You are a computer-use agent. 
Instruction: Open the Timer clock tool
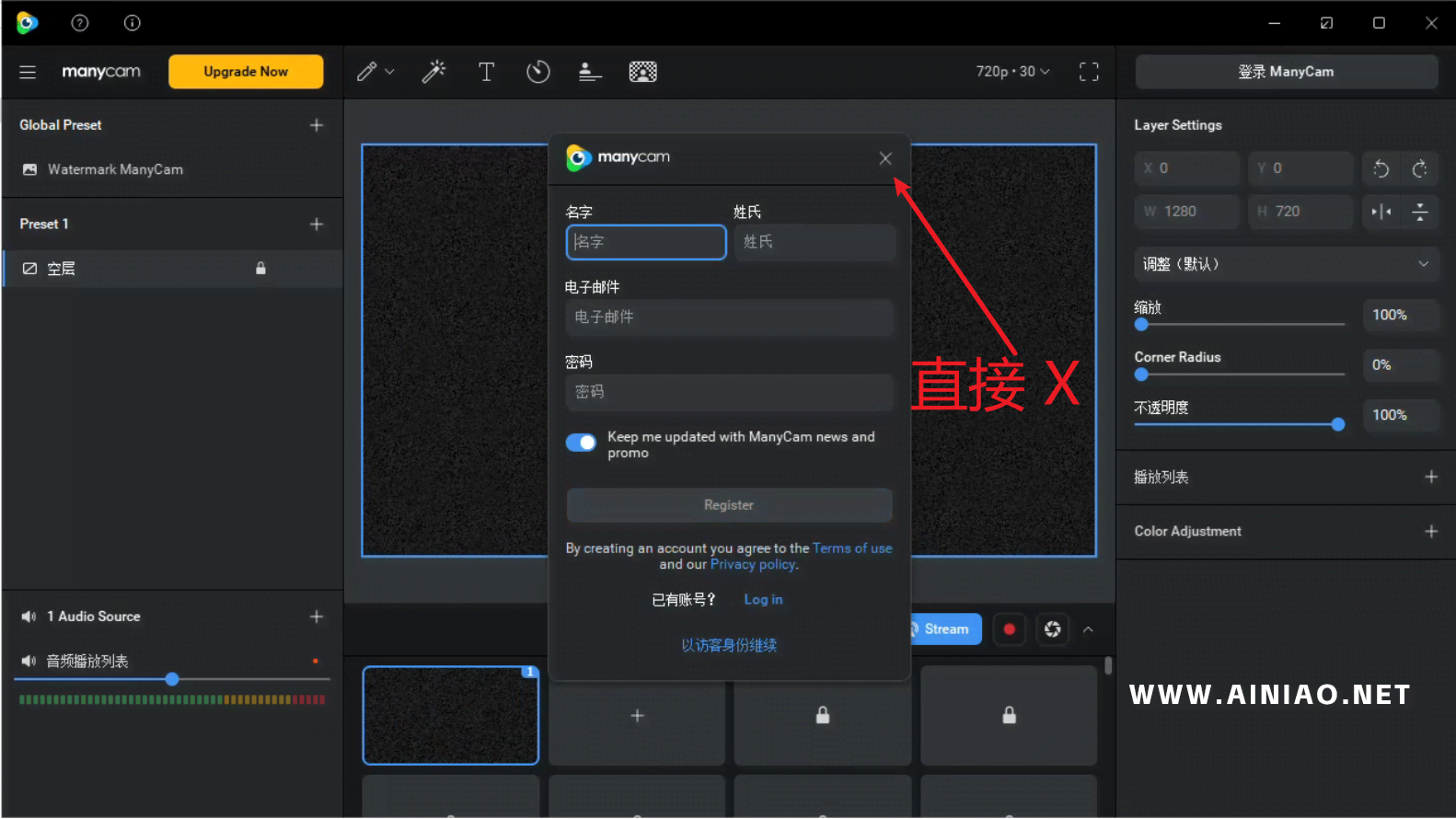[538, 72]
